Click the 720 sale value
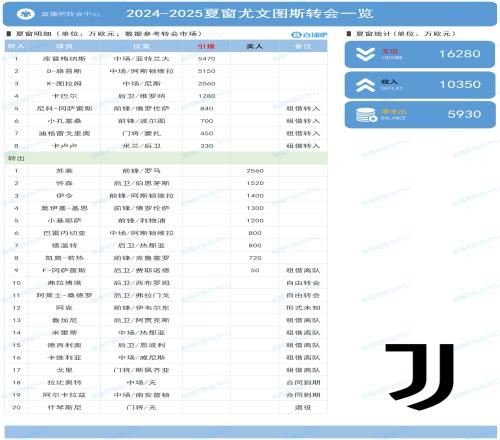The height and width of the screenshot is (440, 500). click(x=255, y=258)
